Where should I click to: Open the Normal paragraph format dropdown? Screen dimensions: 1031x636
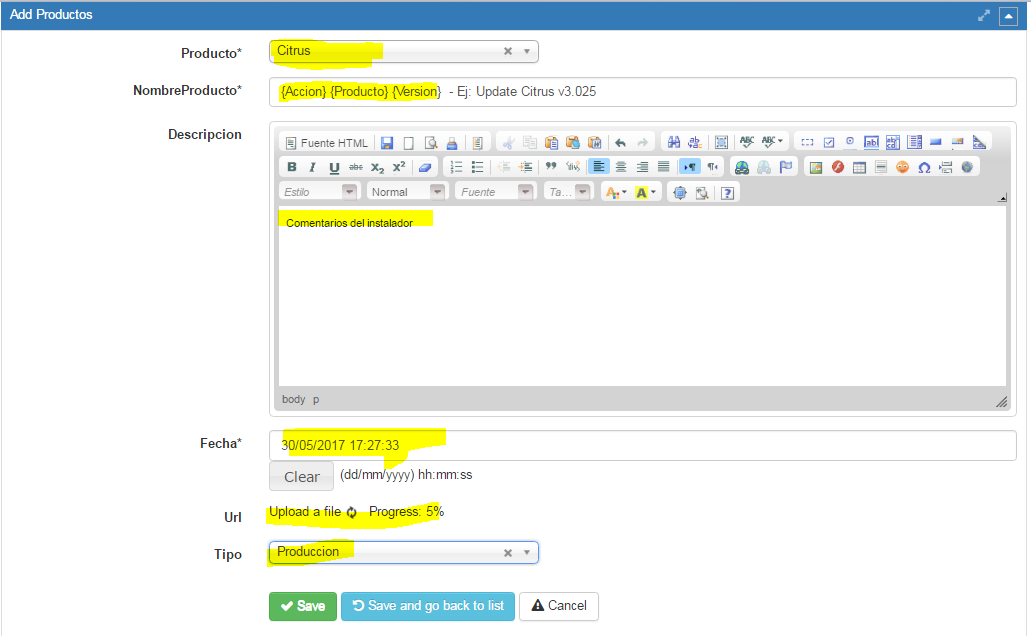tap(406, 192)
